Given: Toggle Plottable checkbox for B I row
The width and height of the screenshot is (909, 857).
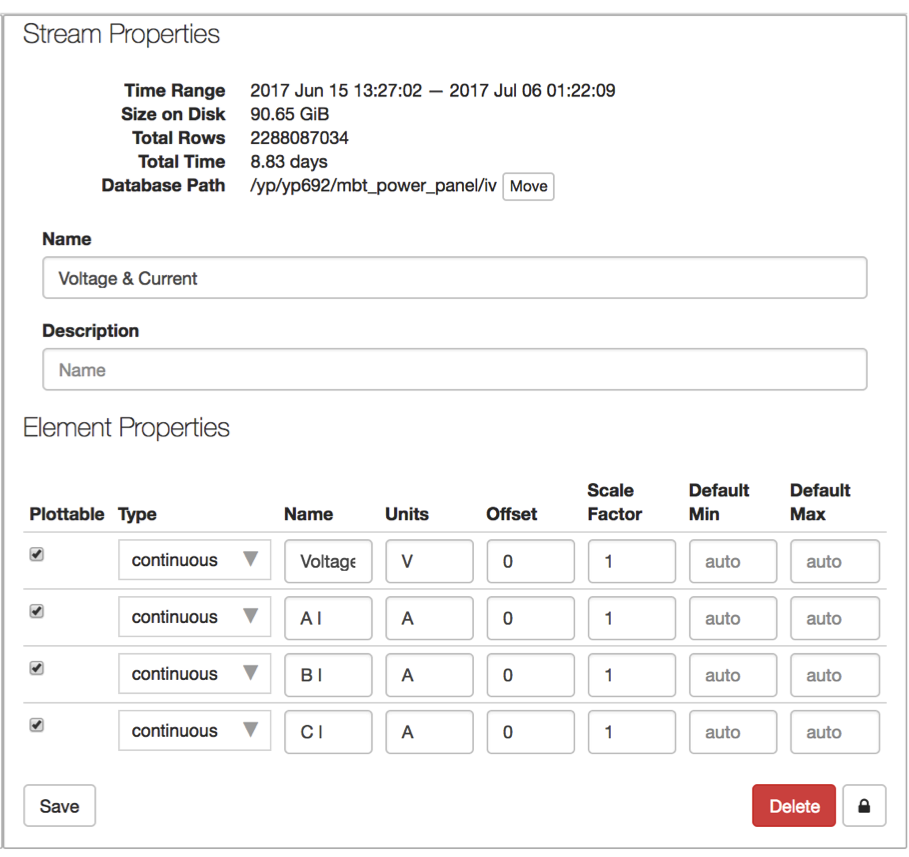Looking at the screenshot, I should tap(37, 668).
